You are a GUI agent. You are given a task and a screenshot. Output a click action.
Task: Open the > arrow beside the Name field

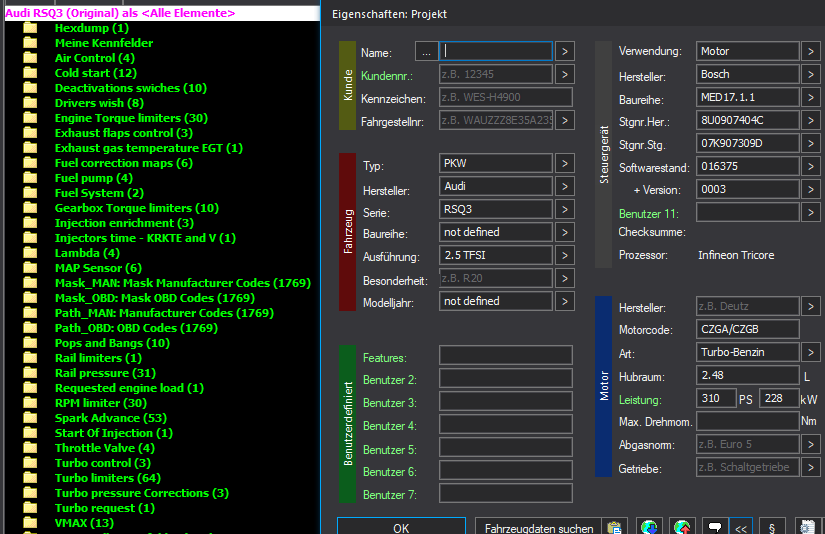565,52
